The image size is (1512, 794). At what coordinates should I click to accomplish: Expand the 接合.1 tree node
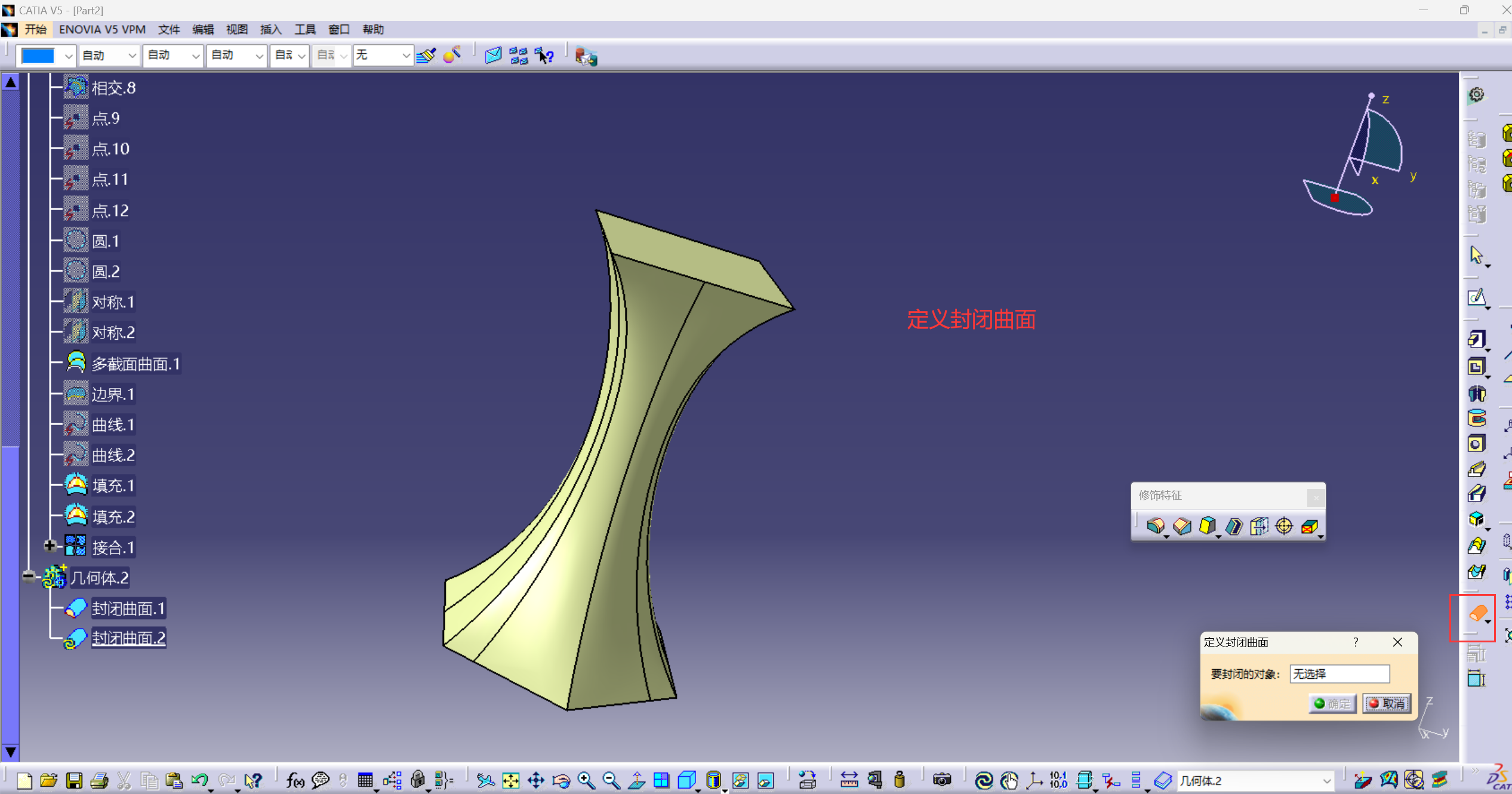coord(50,546)
